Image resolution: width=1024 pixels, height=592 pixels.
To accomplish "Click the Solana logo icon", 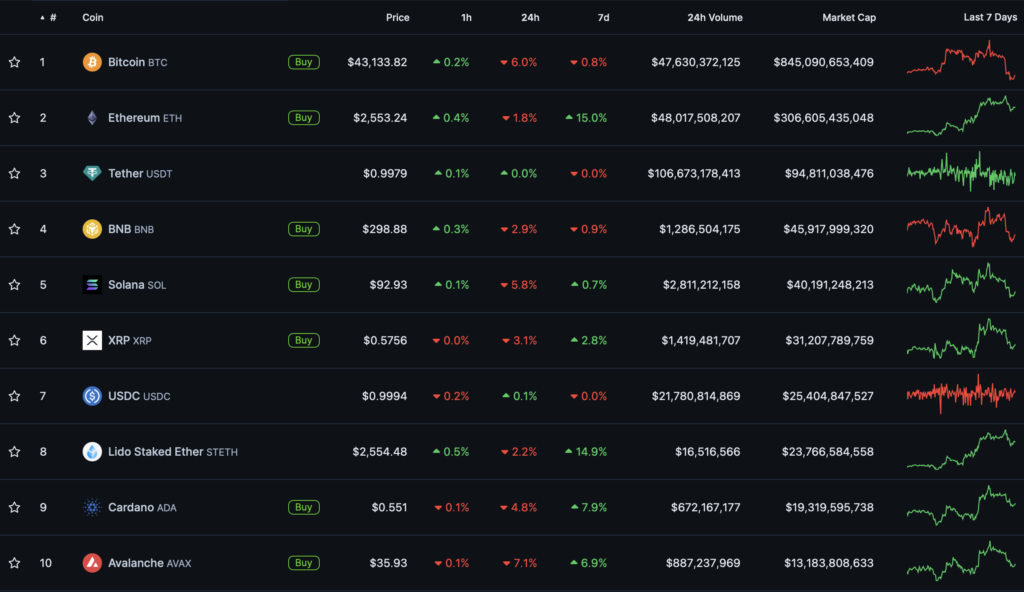I will [x=92, y=285].
